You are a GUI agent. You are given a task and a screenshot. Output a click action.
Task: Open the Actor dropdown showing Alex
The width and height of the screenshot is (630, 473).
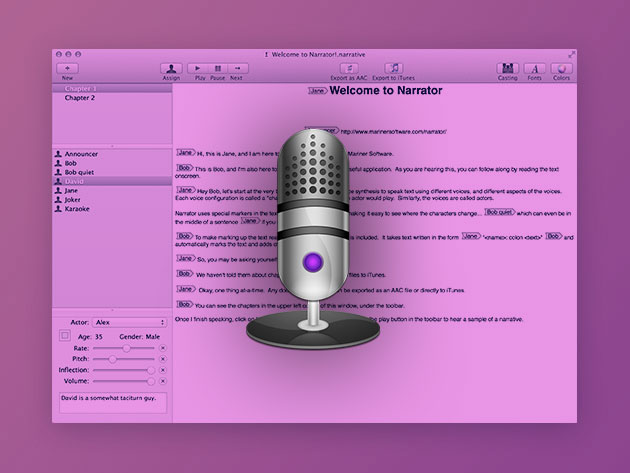tap(129, 322)
